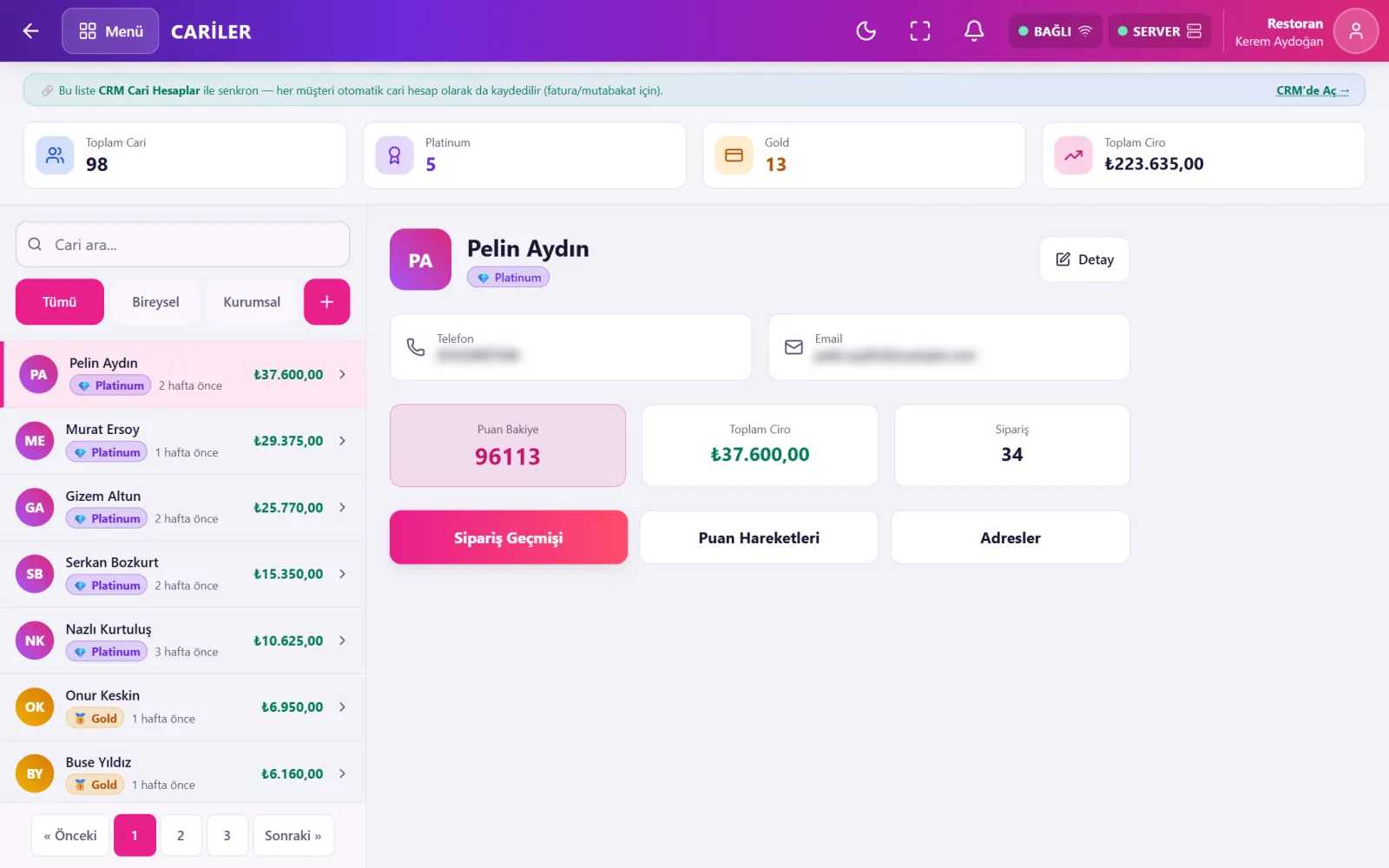Viewport: 1389px width, 868px height.
Task: Add a new cari with plus button
Action: tap(326, 302)
